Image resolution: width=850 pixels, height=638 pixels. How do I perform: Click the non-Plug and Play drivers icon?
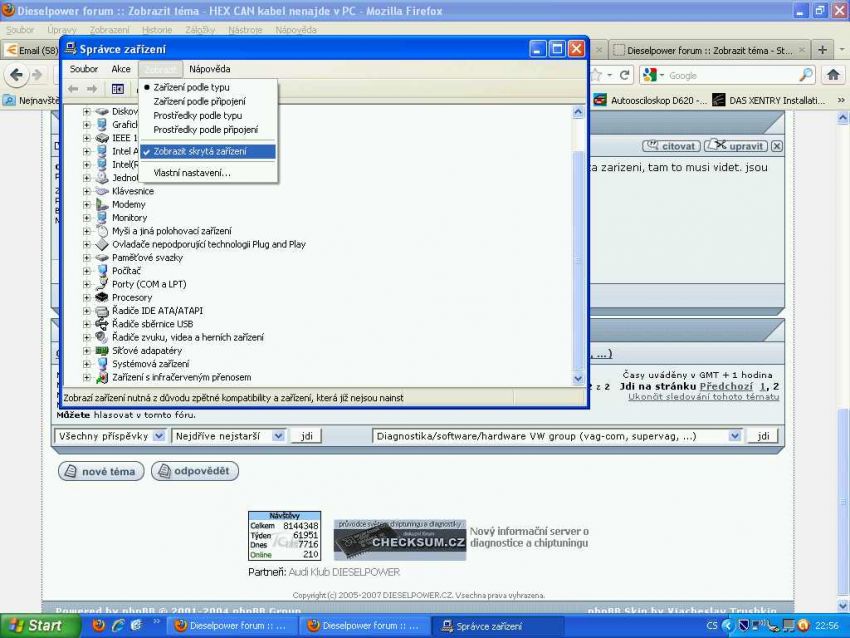tap(102, 244)
